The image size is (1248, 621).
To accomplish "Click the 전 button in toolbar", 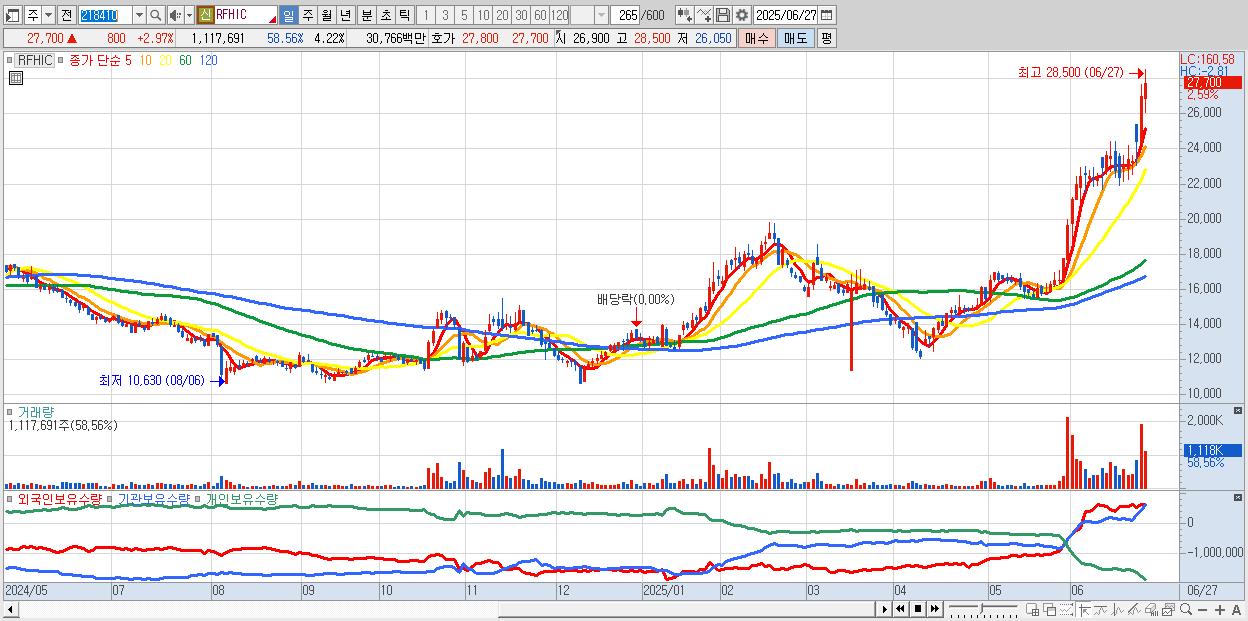I will click(66, 15).
